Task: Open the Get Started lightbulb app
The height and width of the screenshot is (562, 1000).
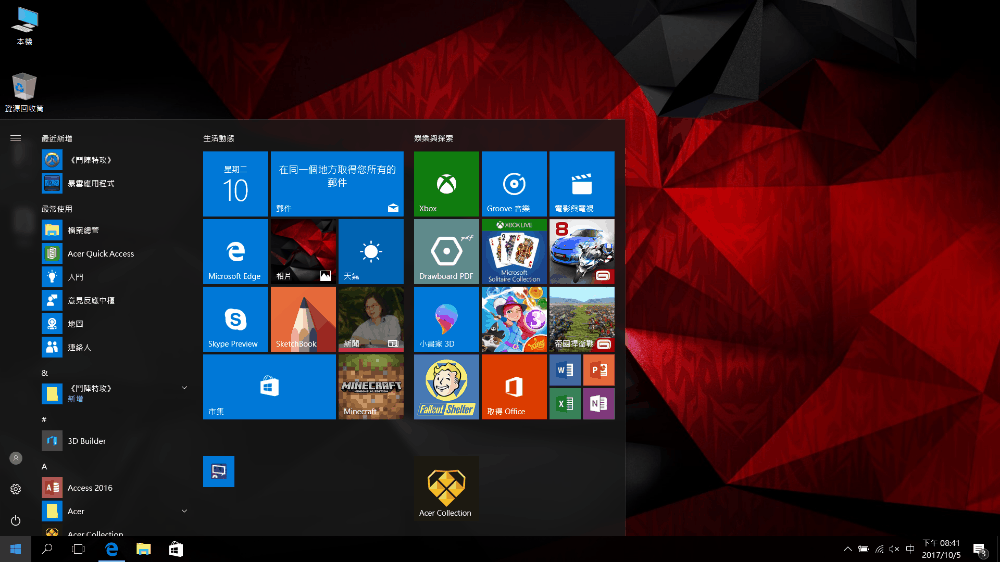Action: [x=115, y=277]
